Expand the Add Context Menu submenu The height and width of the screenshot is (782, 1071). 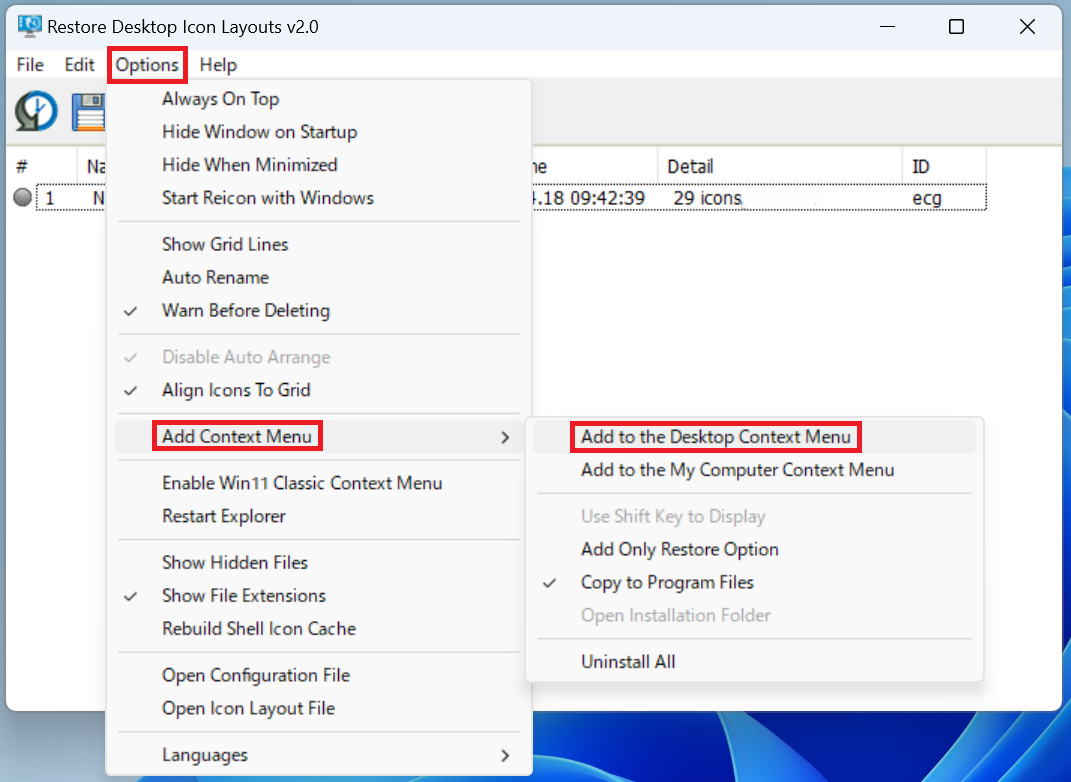319,436
